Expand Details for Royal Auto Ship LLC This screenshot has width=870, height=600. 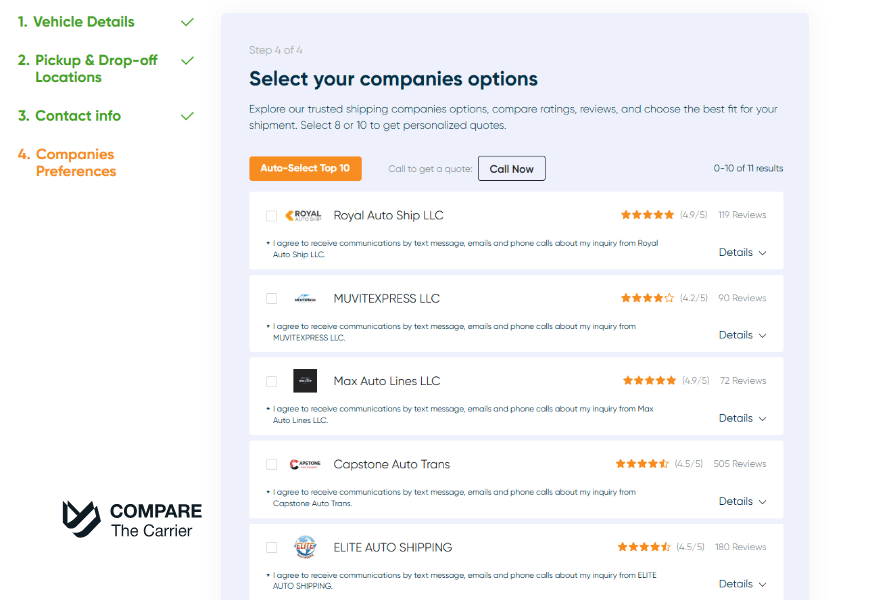click(742, 252)
